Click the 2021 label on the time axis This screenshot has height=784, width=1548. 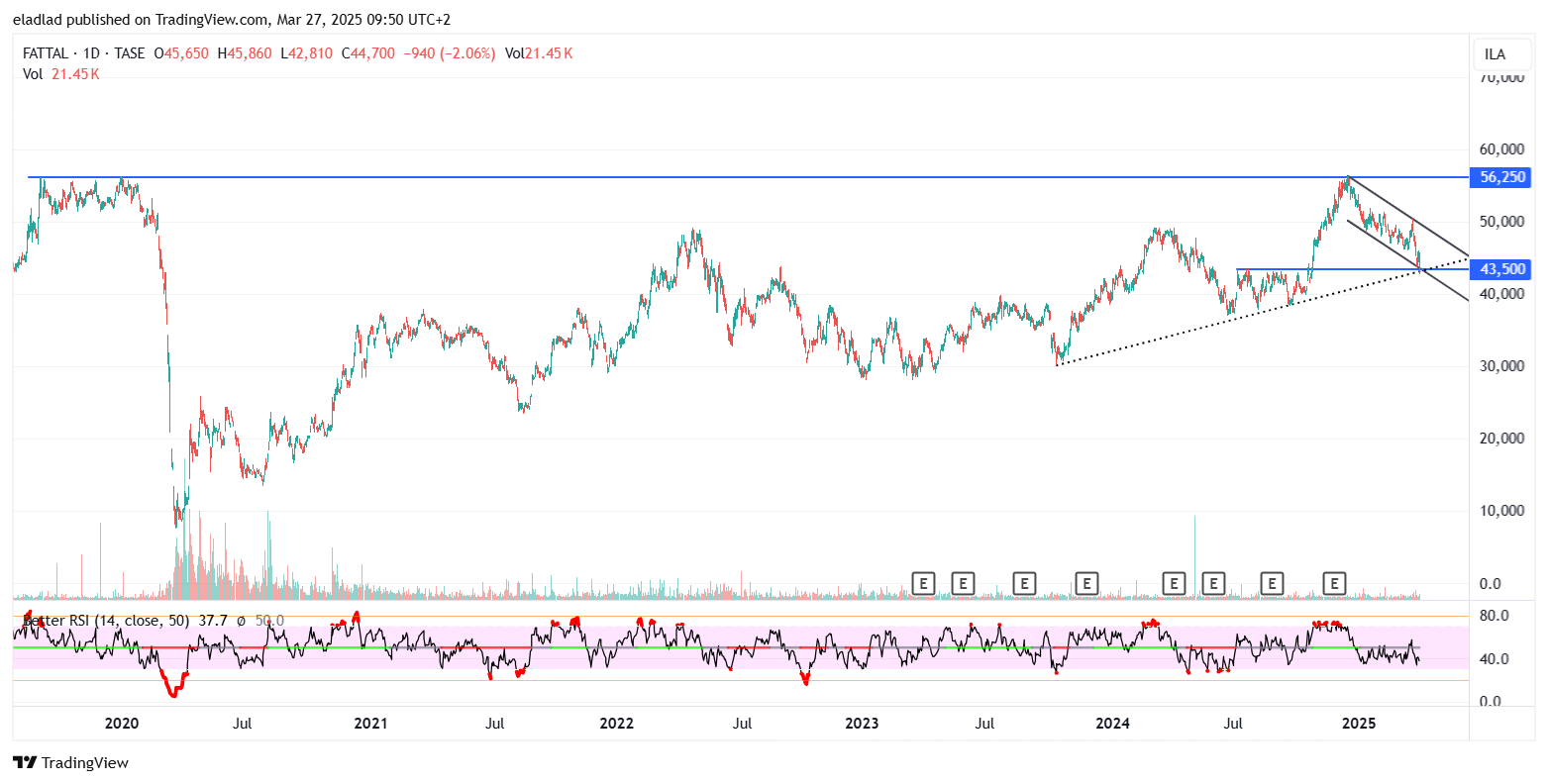[369, 724]
